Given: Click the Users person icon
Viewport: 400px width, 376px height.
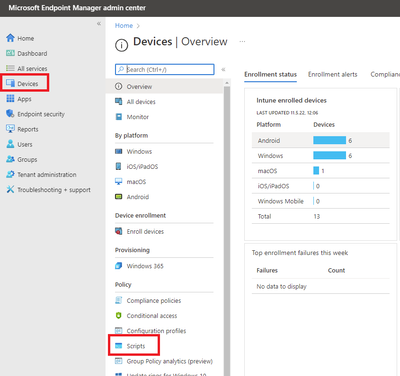Looking at the screenshot, I should click(x=10, y=144).
